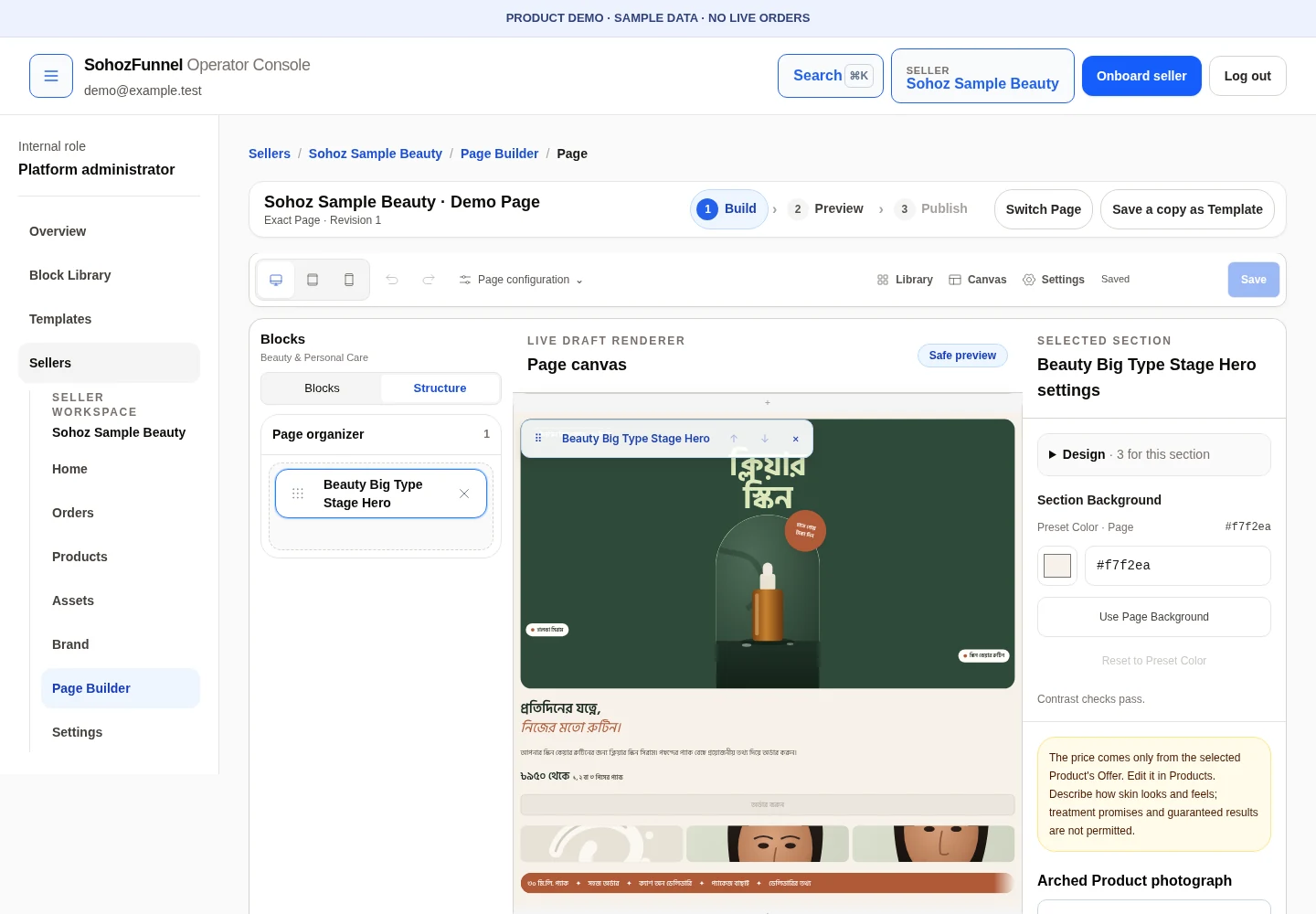The image size is (1316, 914).
Task: Open the Search command box
Action: tap(831, 76)
